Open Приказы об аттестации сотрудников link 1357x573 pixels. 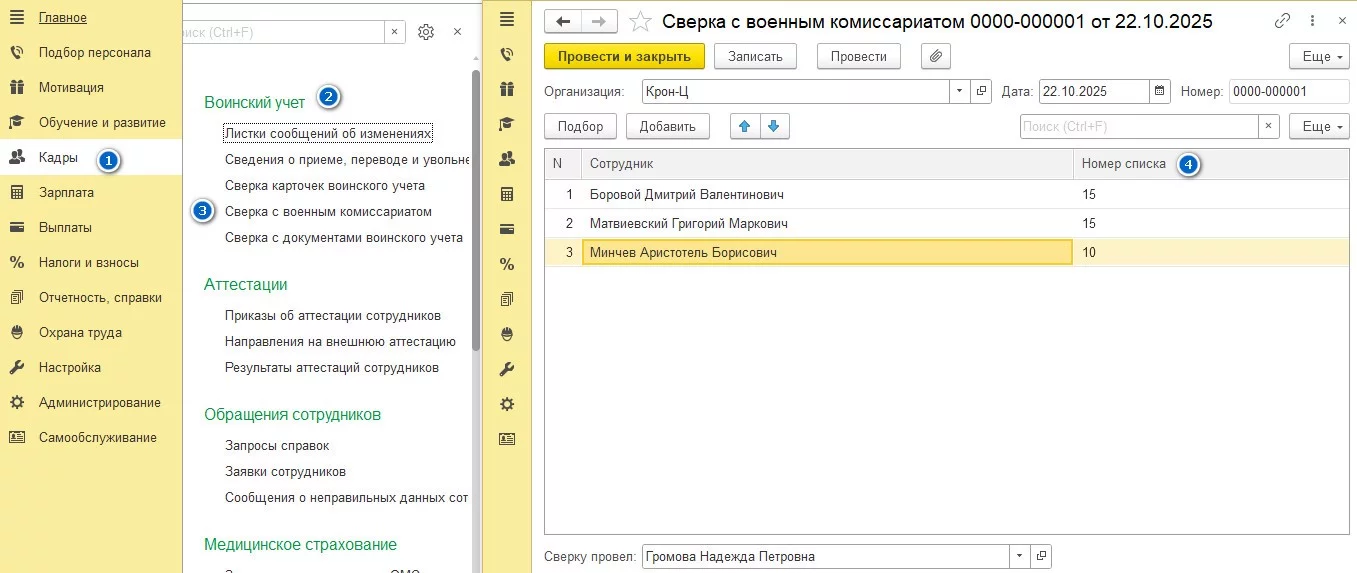pyautogui.click(x=333, y=315)
